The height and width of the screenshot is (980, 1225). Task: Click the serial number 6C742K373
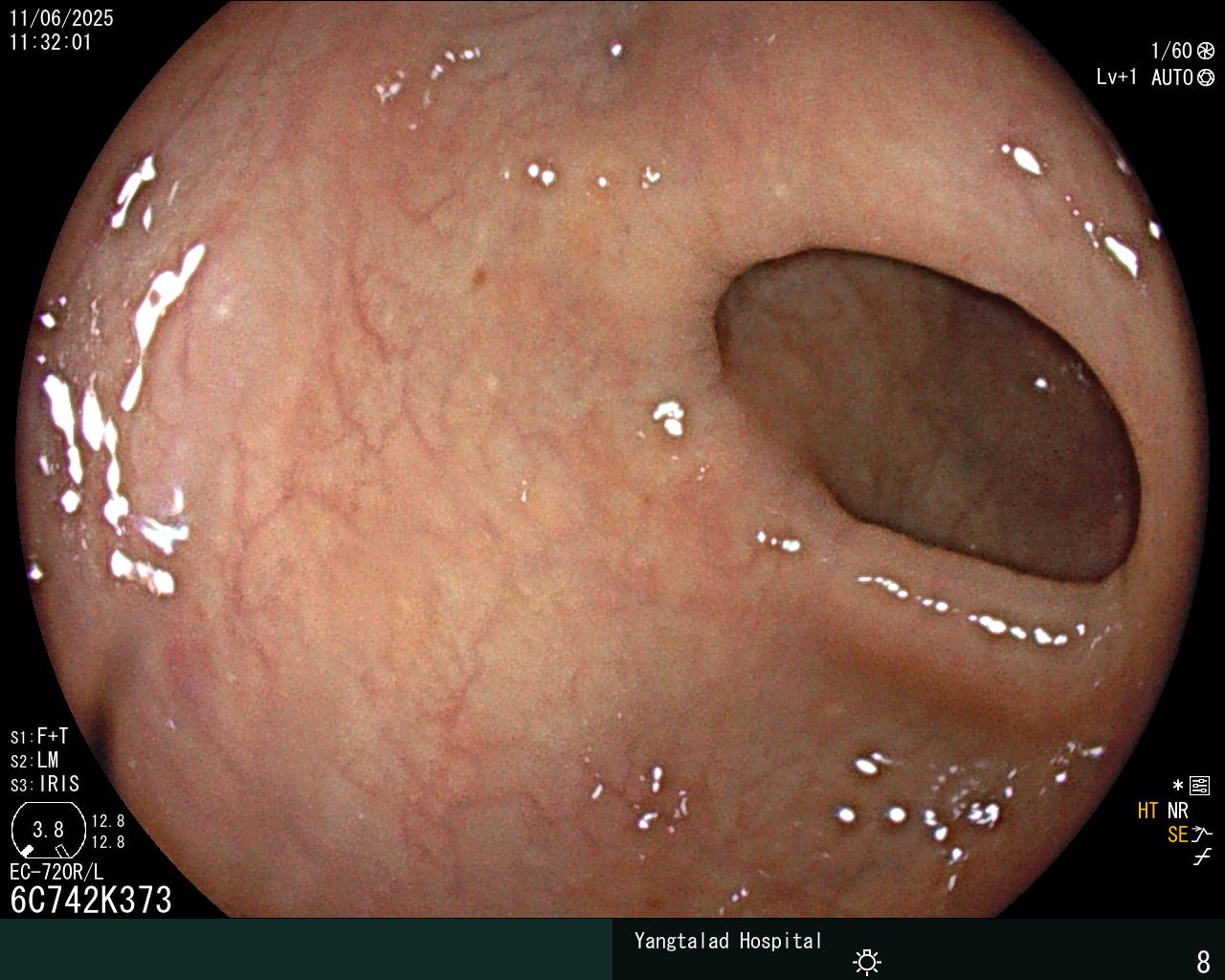91,900
